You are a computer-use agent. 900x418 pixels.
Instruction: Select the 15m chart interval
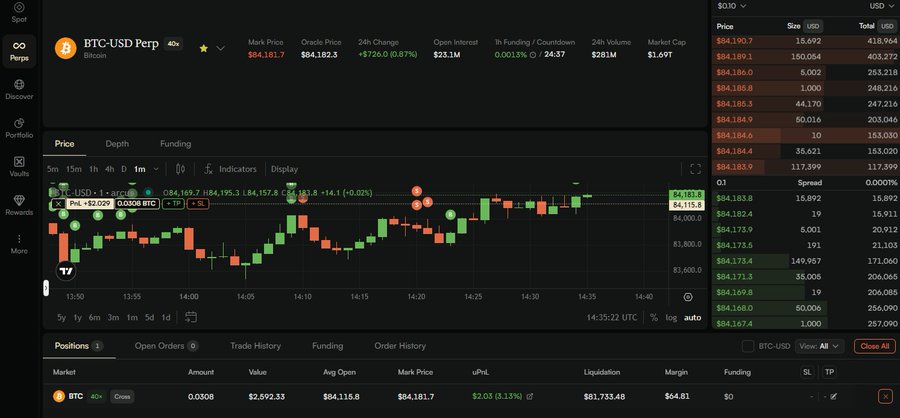point(73,169)
